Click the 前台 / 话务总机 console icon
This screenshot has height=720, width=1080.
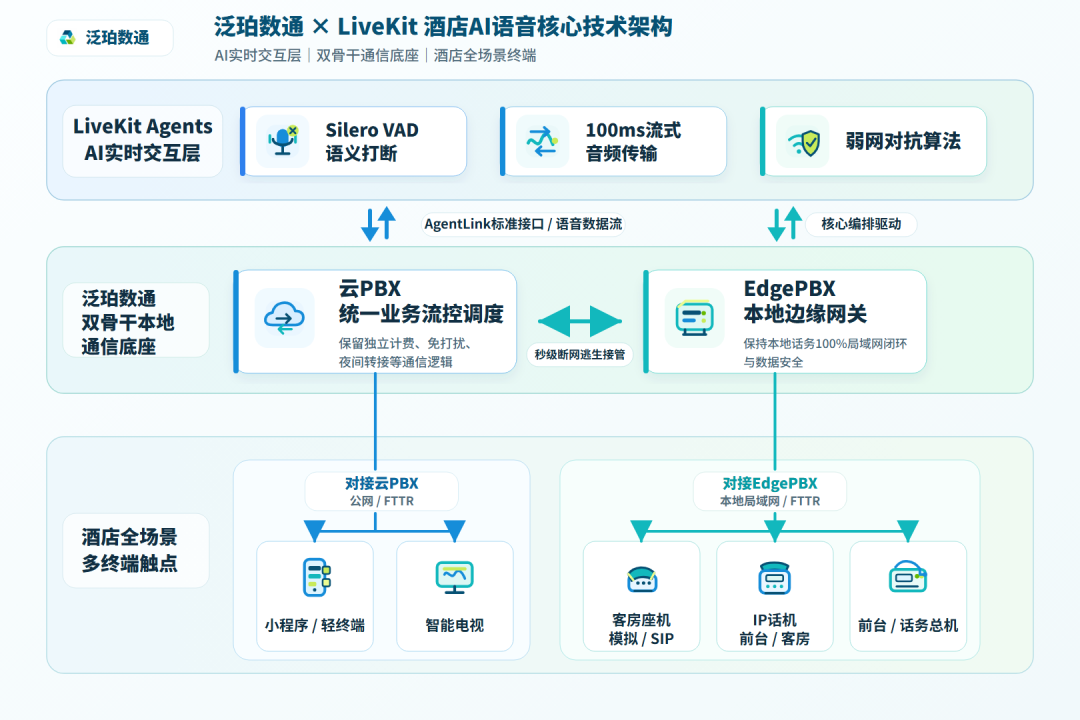pyautogui.click(x=908, y=577)
